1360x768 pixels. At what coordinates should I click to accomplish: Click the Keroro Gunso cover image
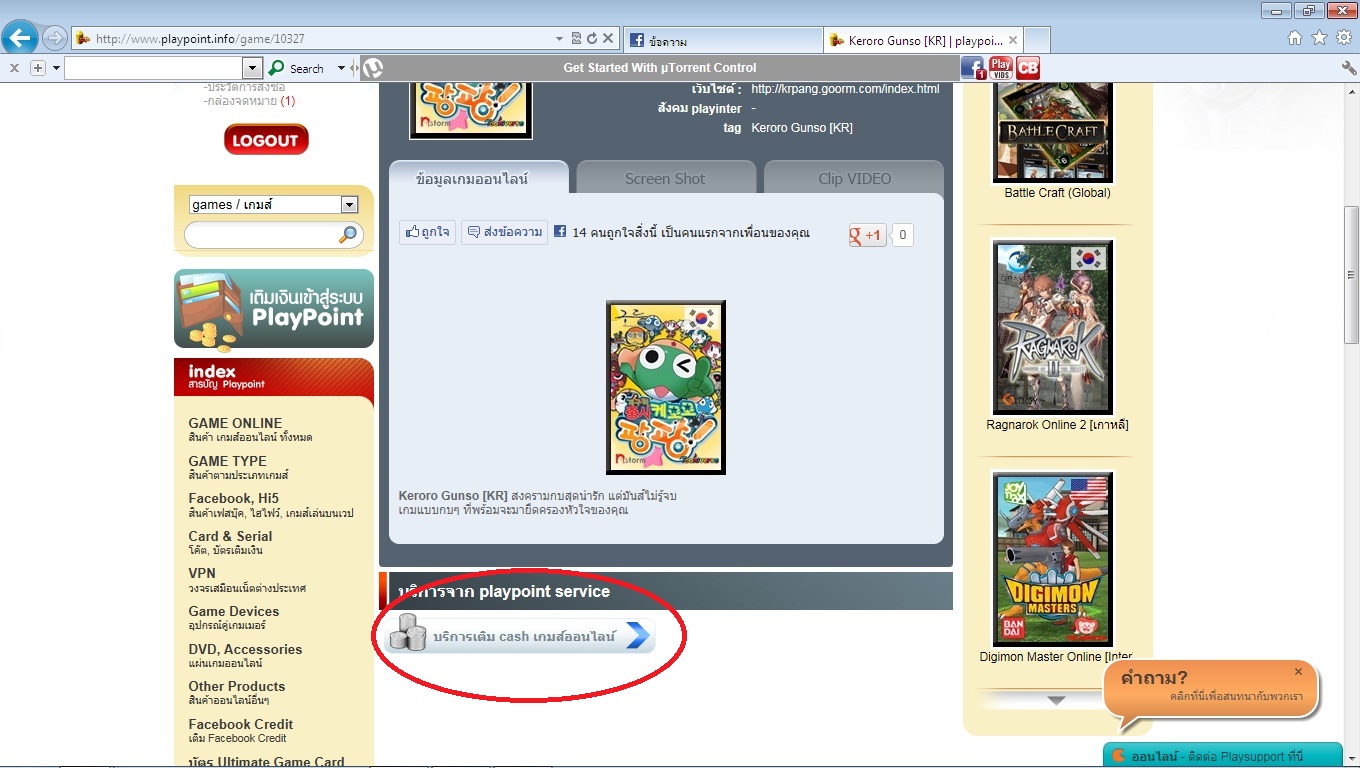[x=666, y=387]
